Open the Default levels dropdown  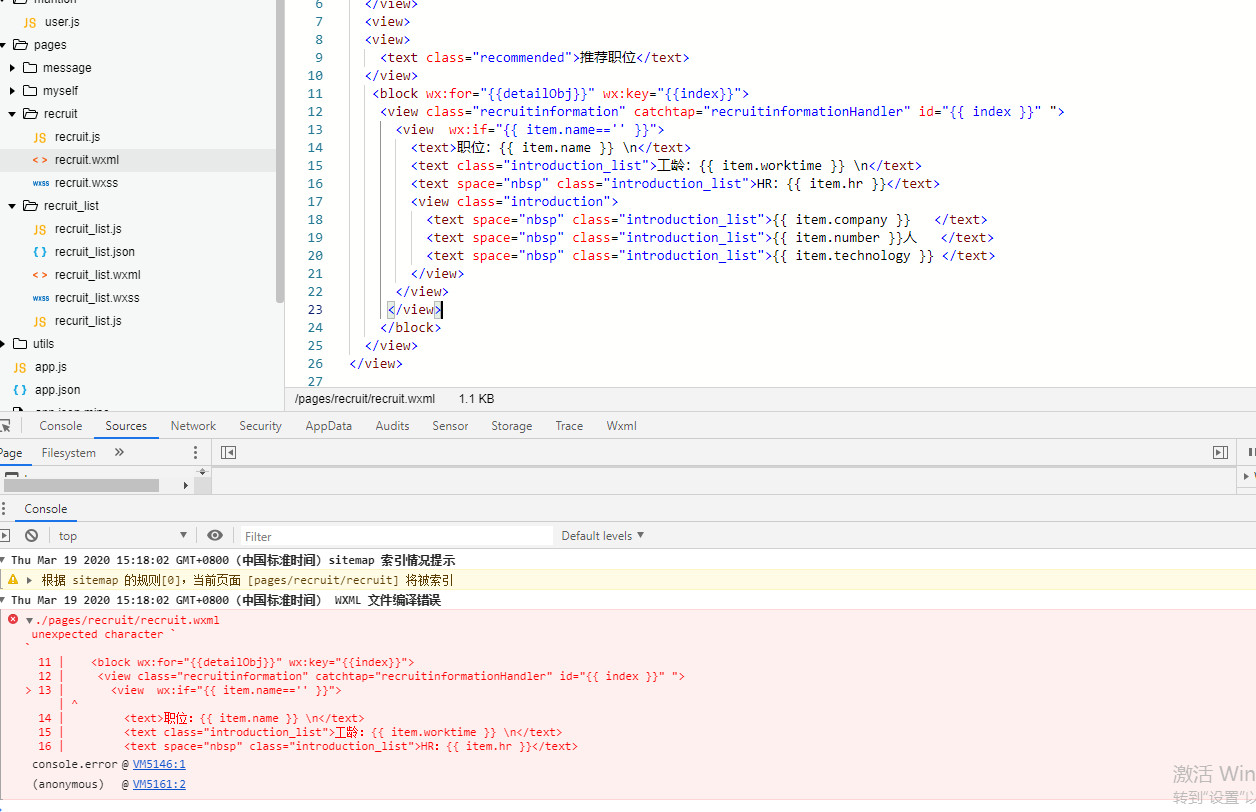tap(603, 536)
